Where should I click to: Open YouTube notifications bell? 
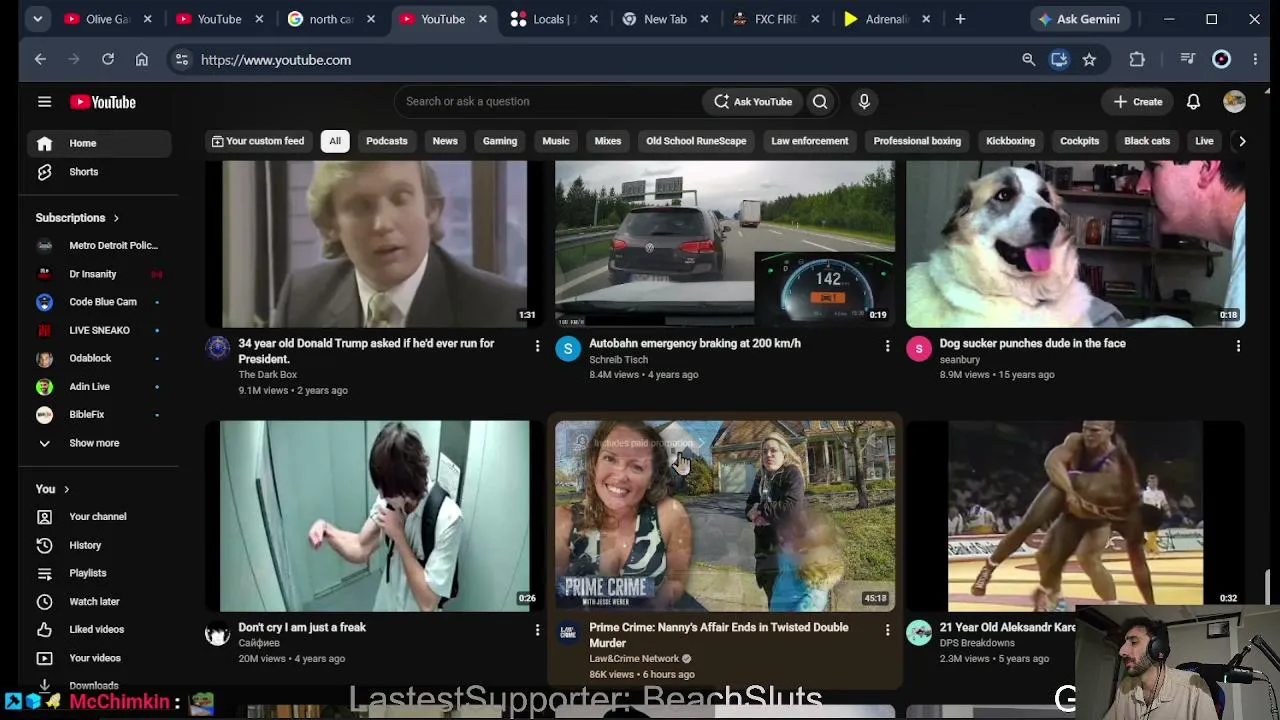coord(1193,101)
